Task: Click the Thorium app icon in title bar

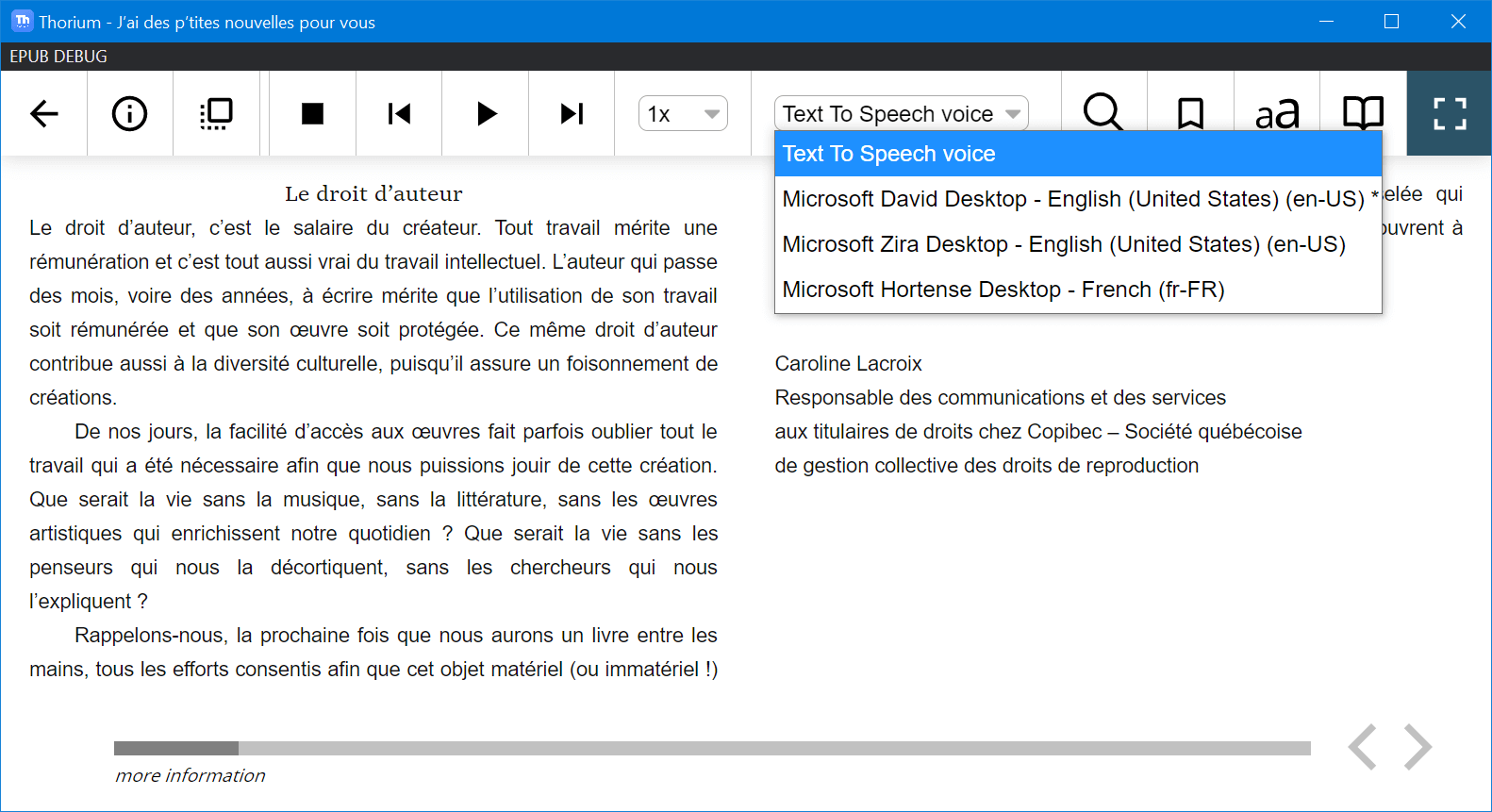Action: pyautogui.click(x=22, y=21)
